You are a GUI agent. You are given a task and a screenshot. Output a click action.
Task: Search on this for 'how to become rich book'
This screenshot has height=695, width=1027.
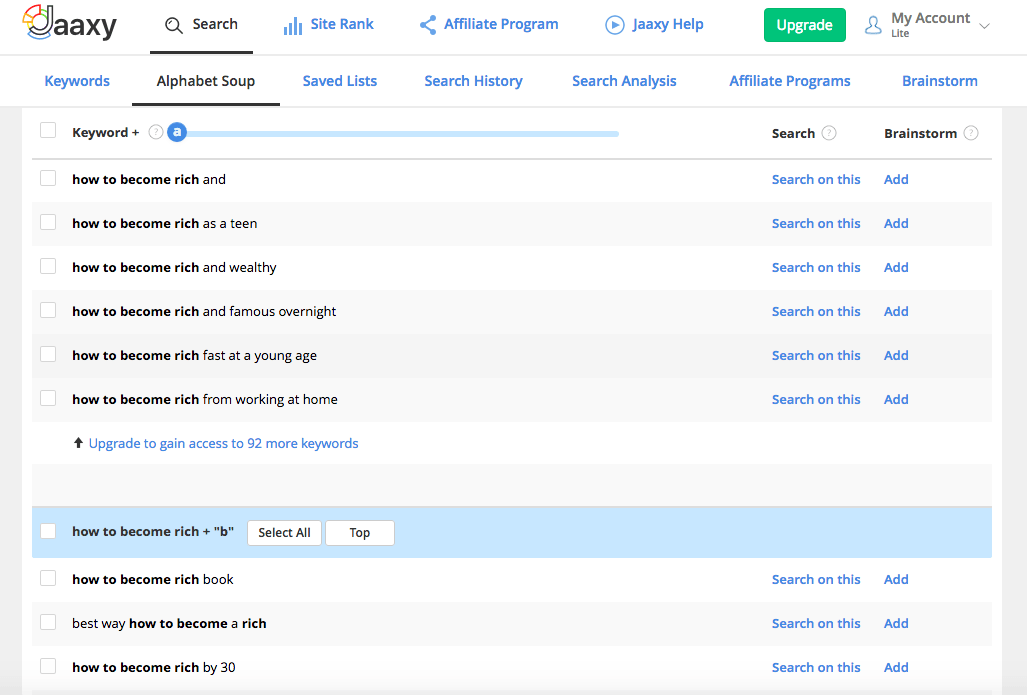click(816, 579)
